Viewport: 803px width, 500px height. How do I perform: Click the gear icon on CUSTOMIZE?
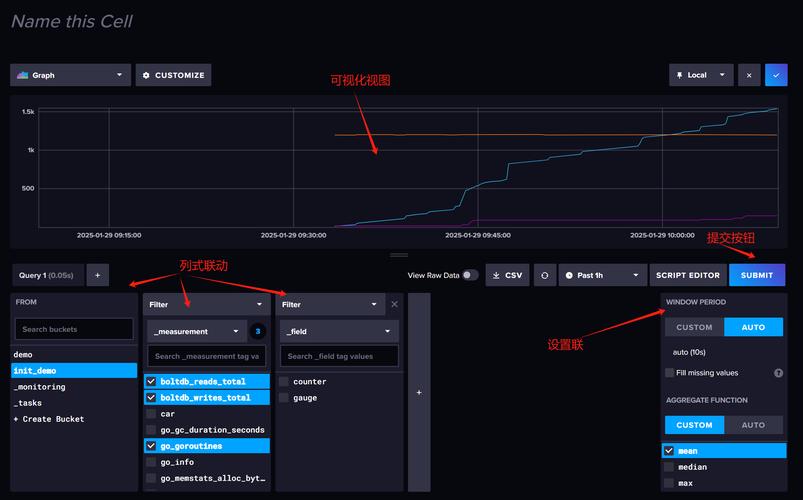point(146,75)
